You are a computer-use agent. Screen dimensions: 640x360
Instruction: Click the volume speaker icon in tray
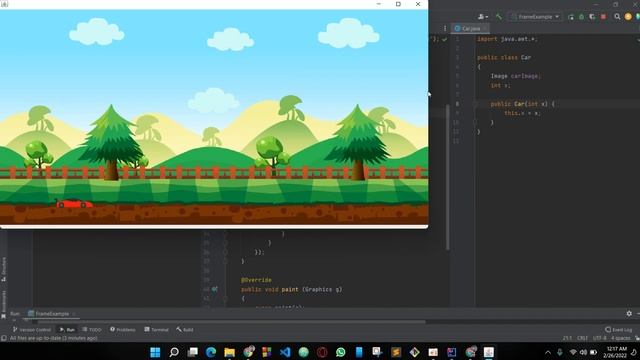coord(583,352)
